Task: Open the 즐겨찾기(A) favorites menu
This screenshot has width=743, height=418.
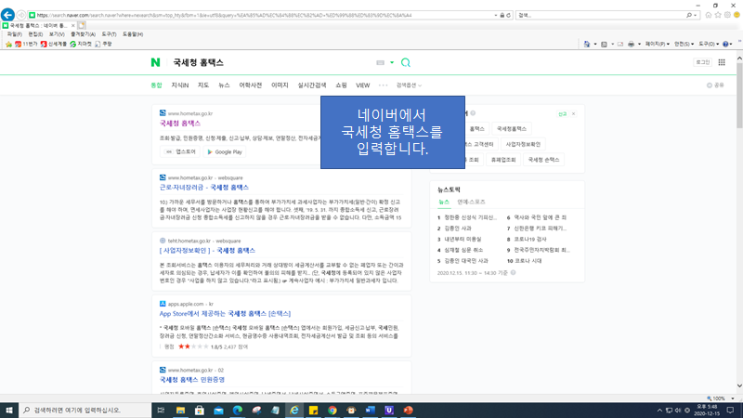Action: click(83, 34)
